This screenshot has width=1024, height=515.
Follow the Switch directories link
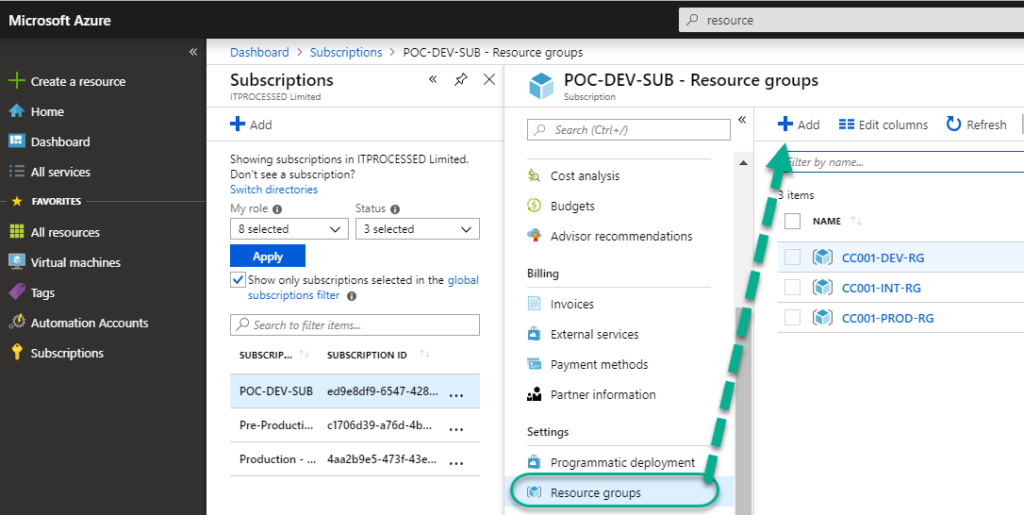coord(274,189)
